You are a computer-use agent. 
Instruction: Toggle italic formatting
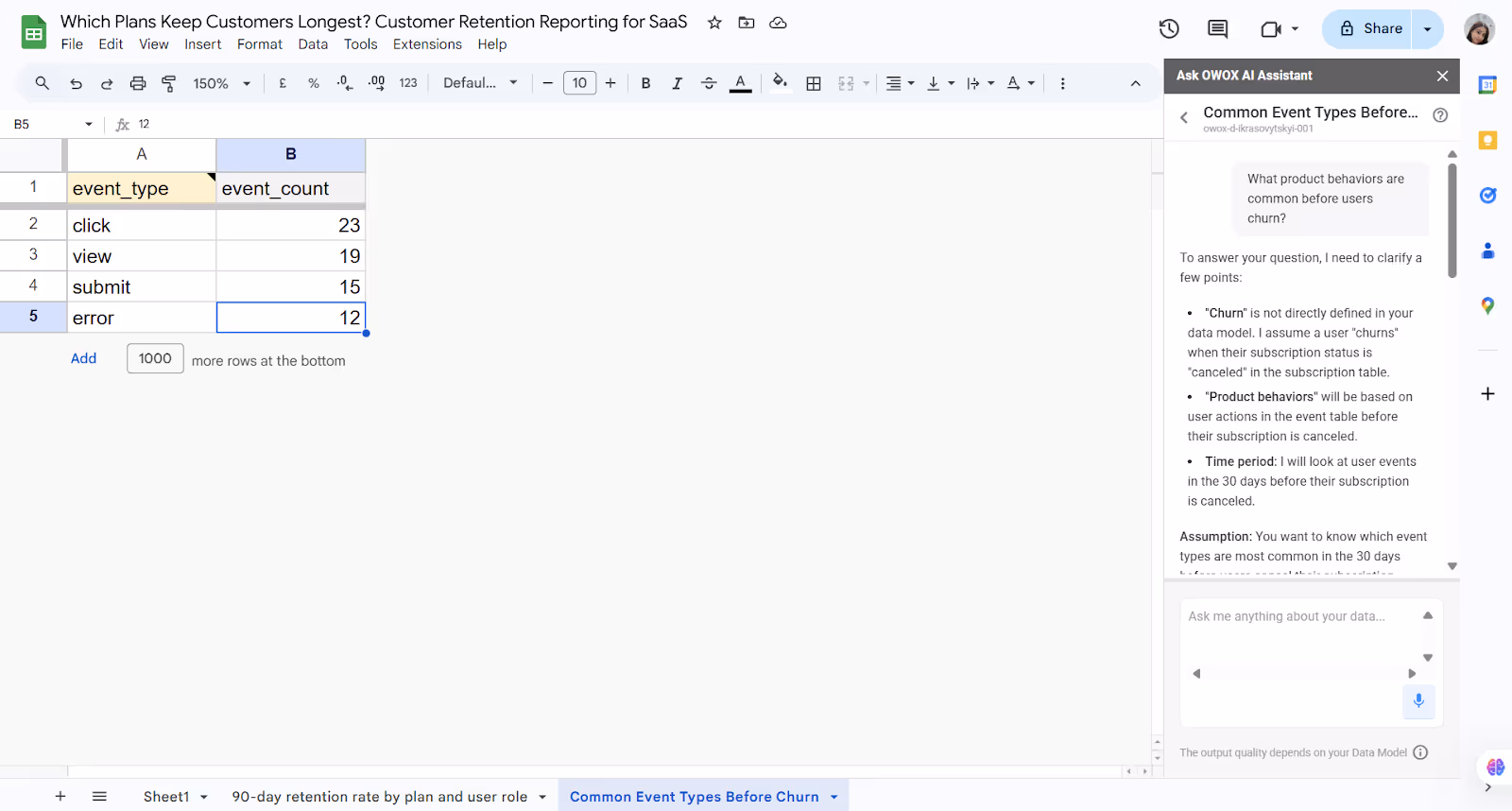click(677, 83)
